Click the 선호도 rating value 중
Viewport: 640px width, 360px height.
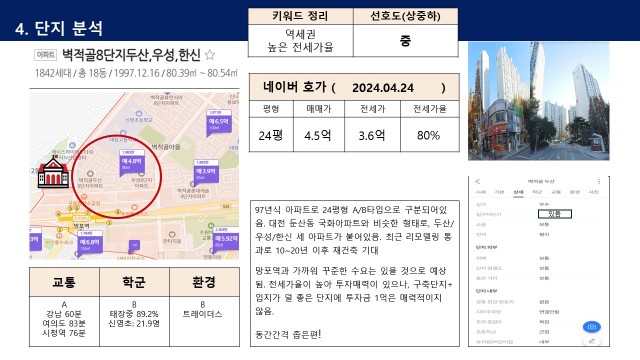[405, 40]
